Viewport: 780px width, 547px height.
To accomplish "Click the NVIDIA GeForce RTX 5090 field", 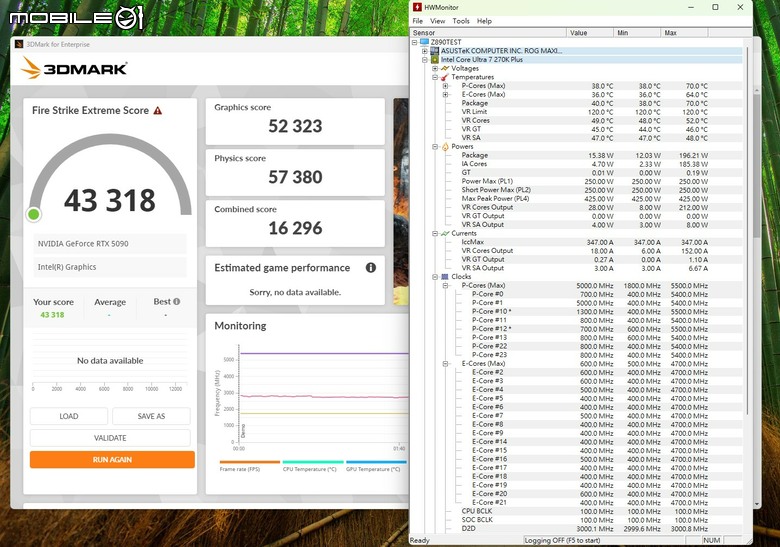I will point(110,244).
